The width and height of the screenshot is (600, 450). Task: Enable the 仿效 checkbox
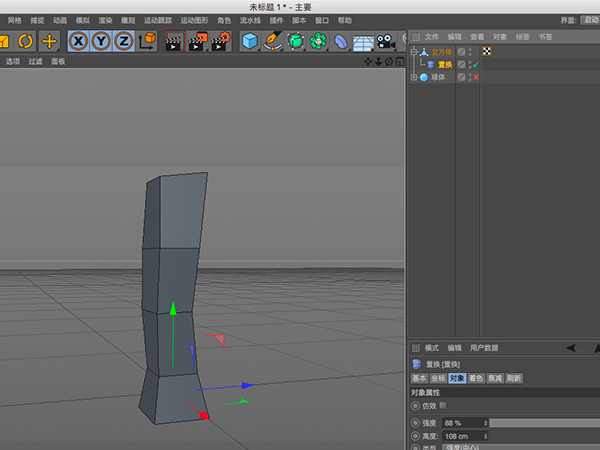pyautogui.click(x=443, y=405)
